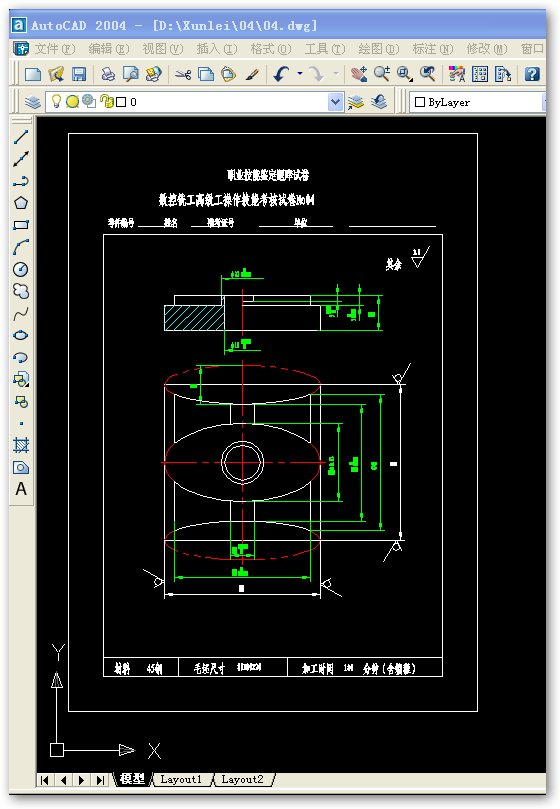Click the Publish icon
The image size is (560, 809).
pyautogui.click(x=153, y=74)
